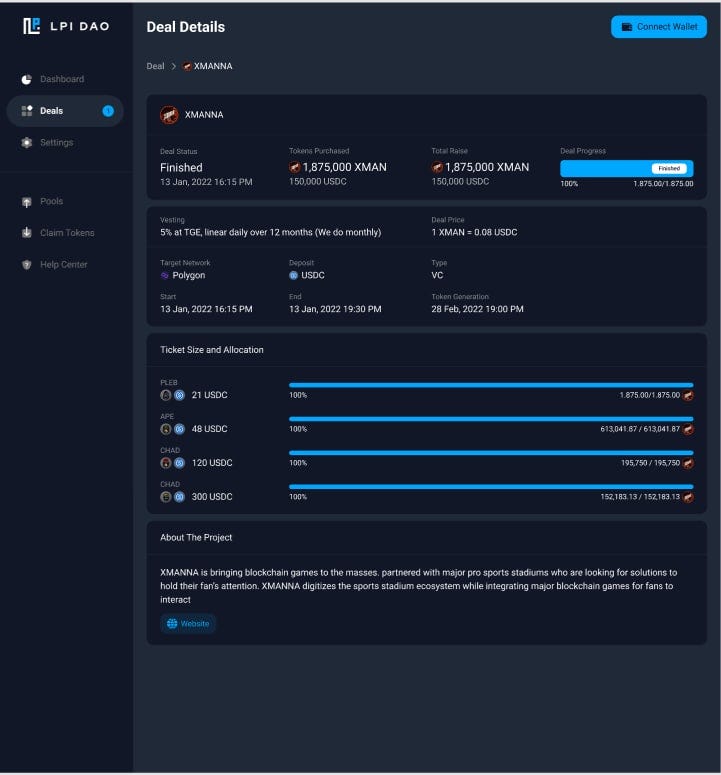The image size is (721, 775).
Task: Click the token icon after 613,041.87 allocation
Action: [x=688, y=429]
